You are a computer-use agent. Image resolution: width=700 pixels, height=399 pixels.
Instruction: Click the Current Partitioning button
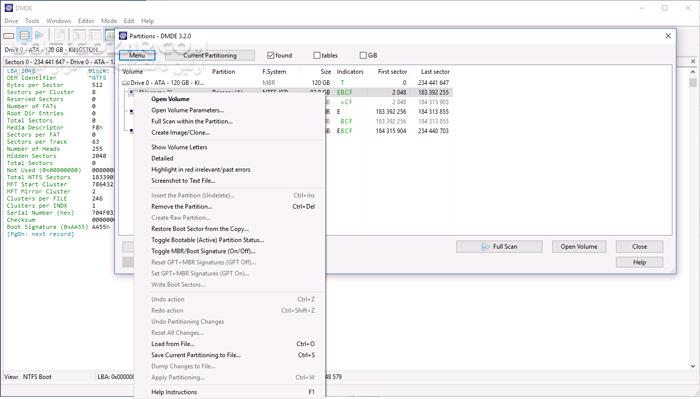210,55
